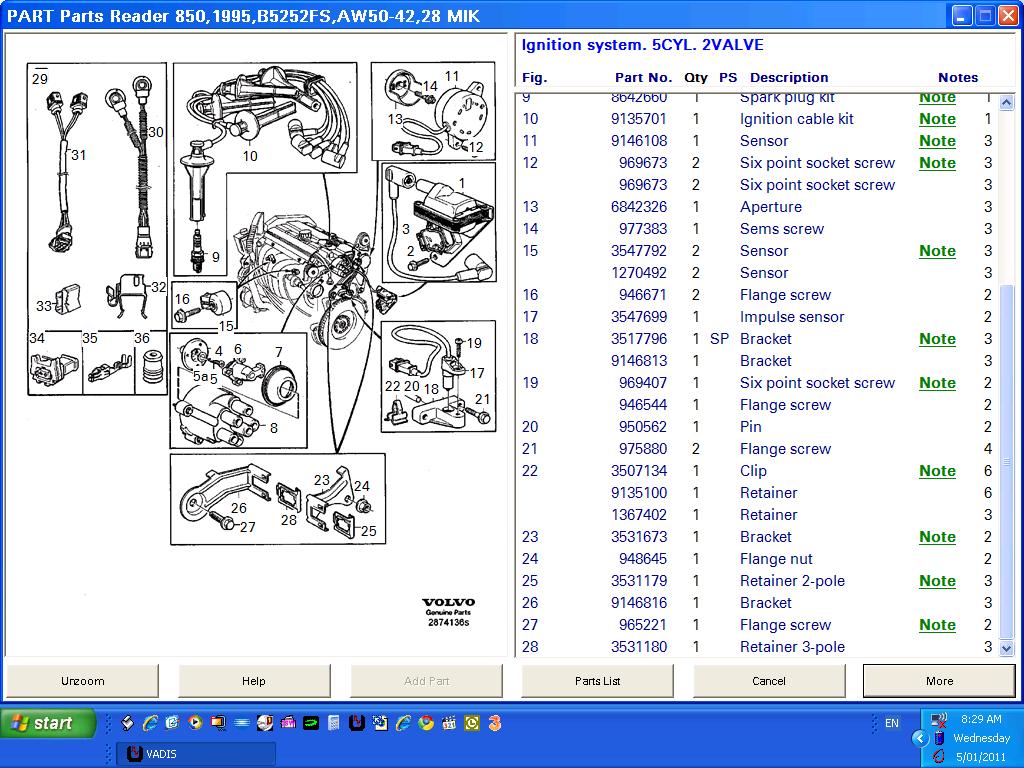Open the calculator icon in quick launch
1024x768 pixels.
[334, 721]
